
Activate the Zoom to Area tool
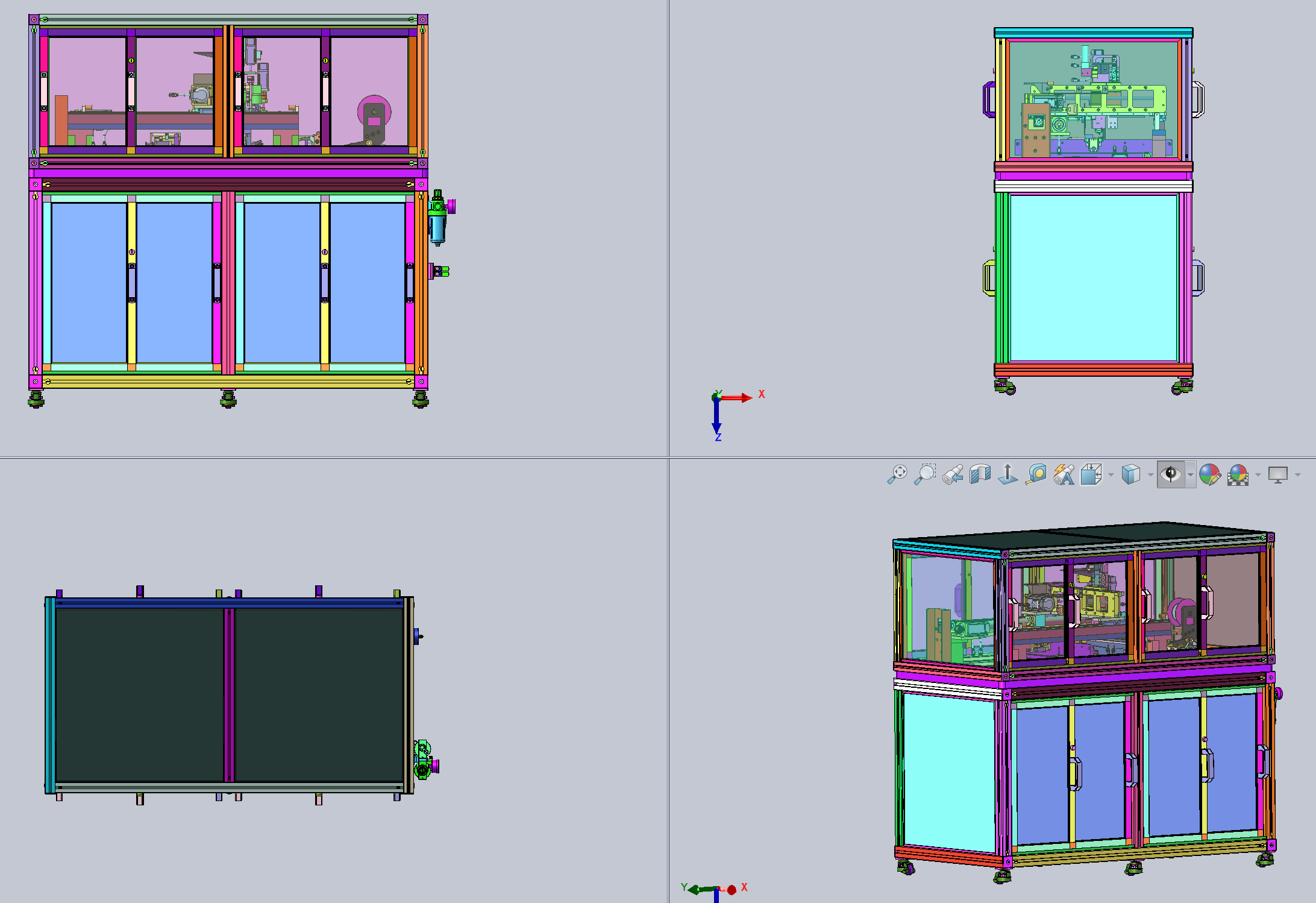[925, 474]
